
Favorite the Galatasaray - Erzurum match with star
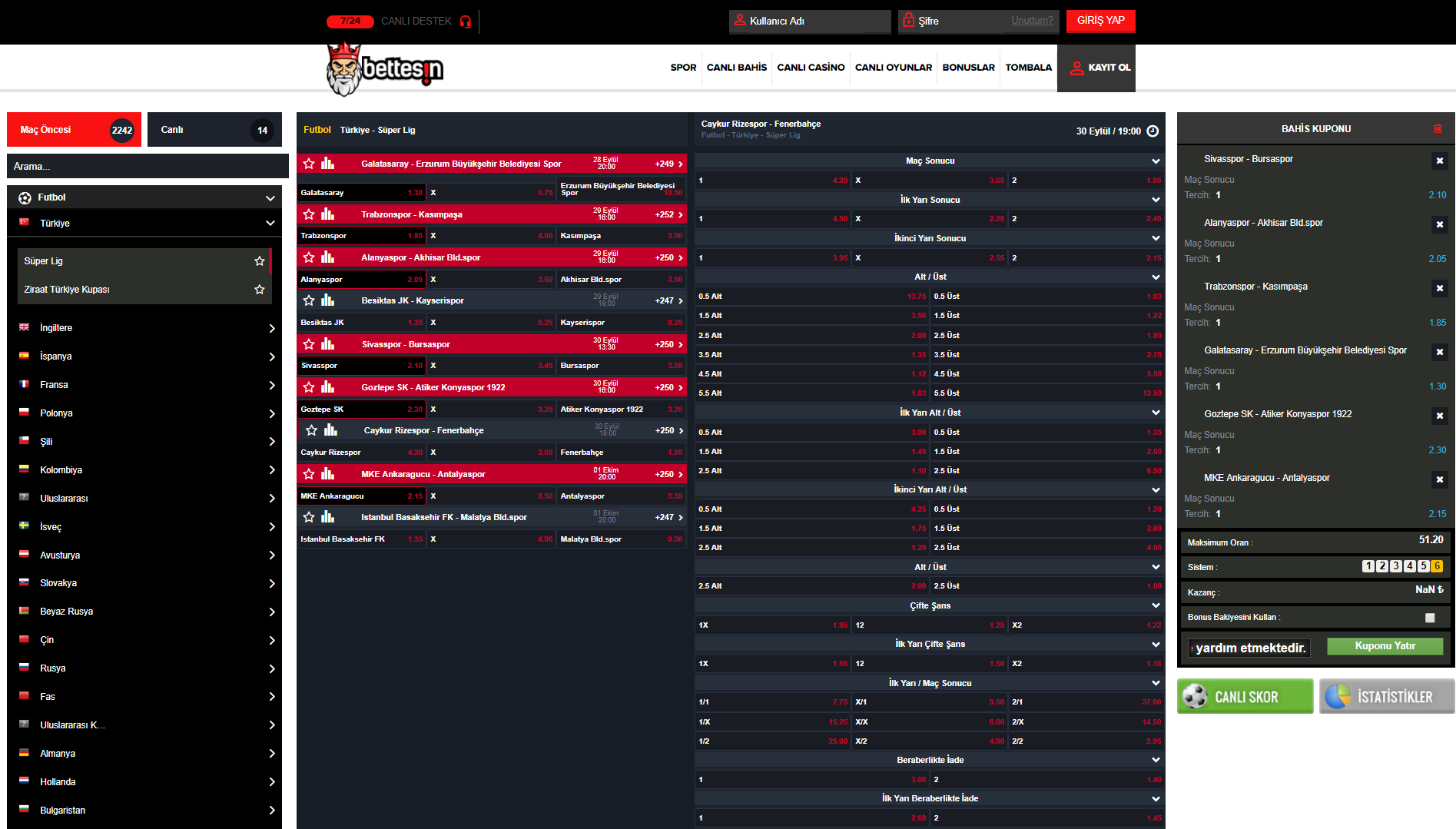(309, 164)
